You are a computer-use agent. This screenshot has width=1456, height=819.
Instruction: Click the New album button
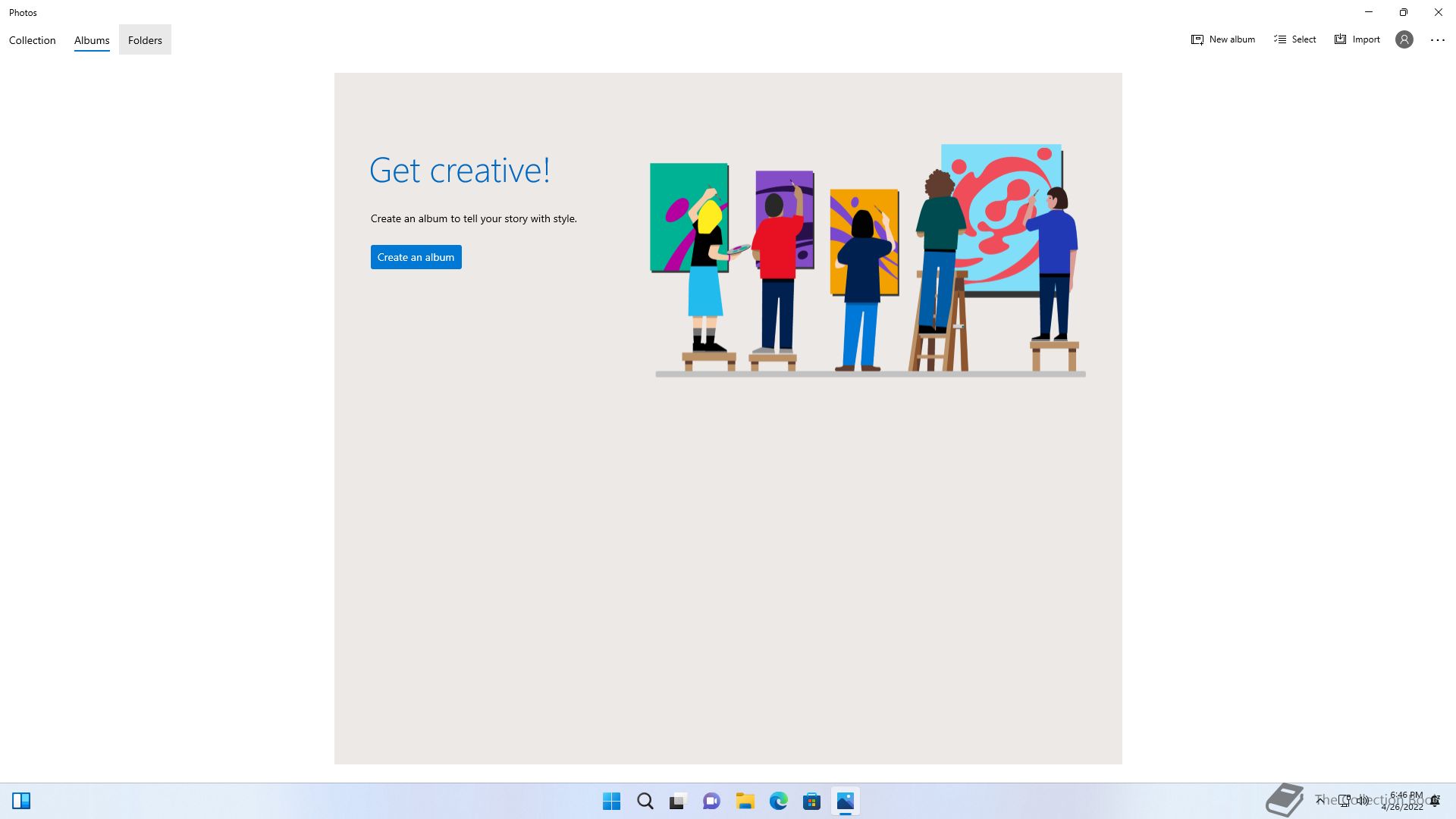pyautogui.click(x=1222, y=39)
